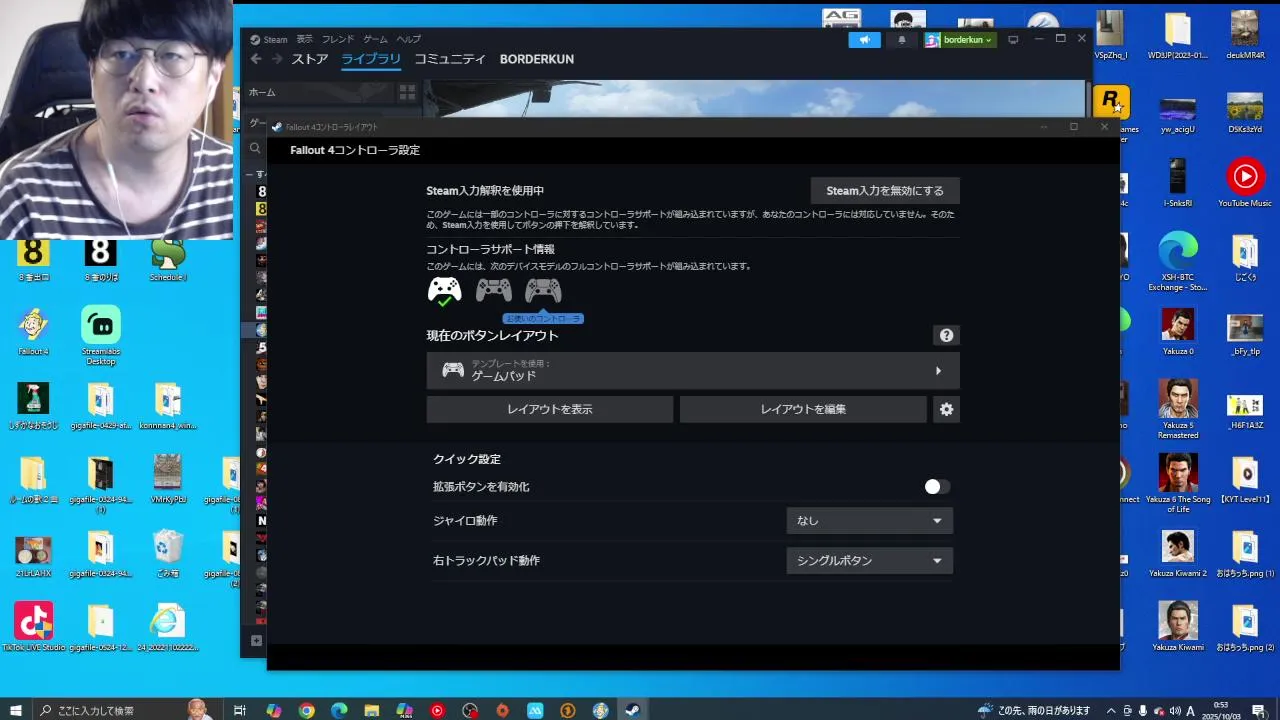Open borderkun account dropdown

pos(960,40)
